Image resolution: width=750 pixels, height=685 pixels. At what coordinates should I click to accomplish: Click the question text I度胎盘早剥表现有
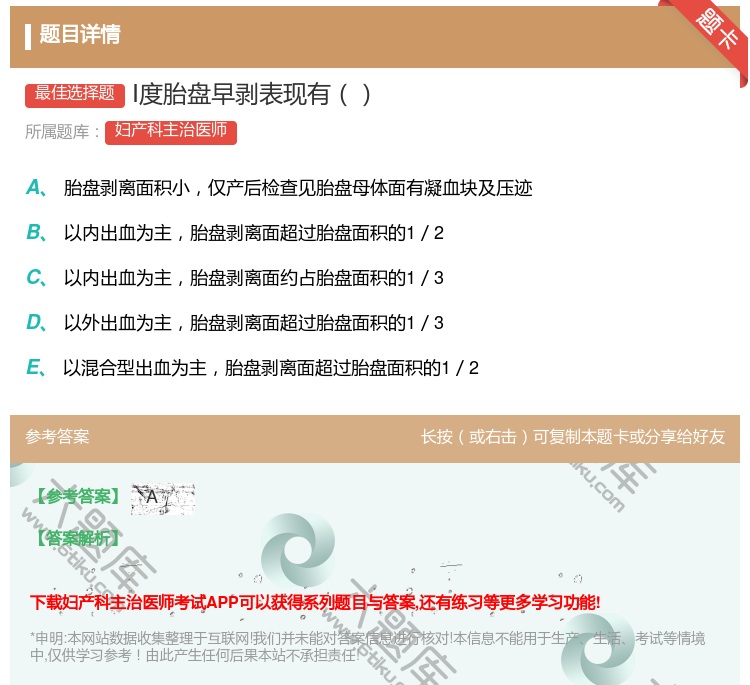(x=252, y=94)
